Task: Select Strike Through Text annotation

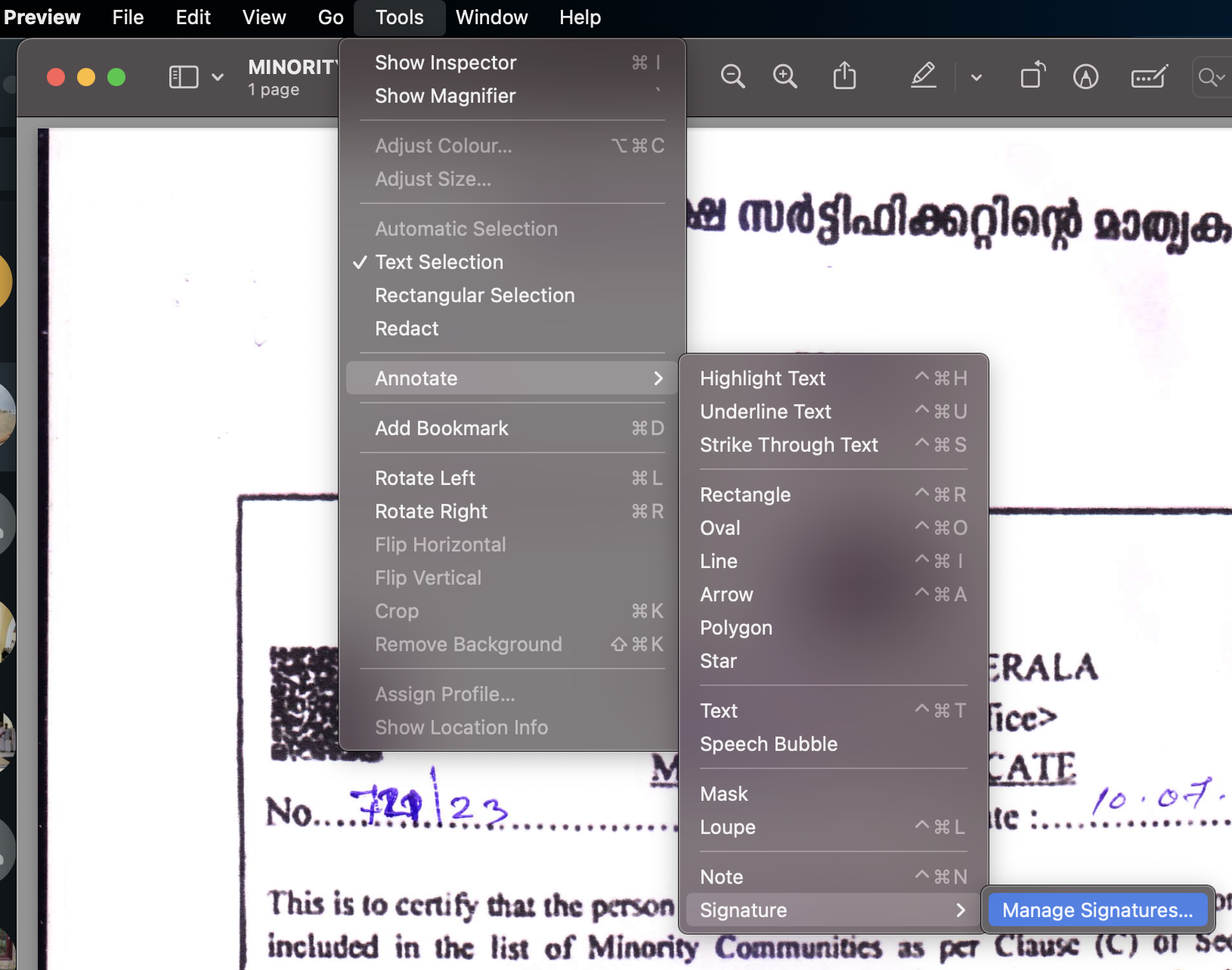Action: (x=833, y=445)
